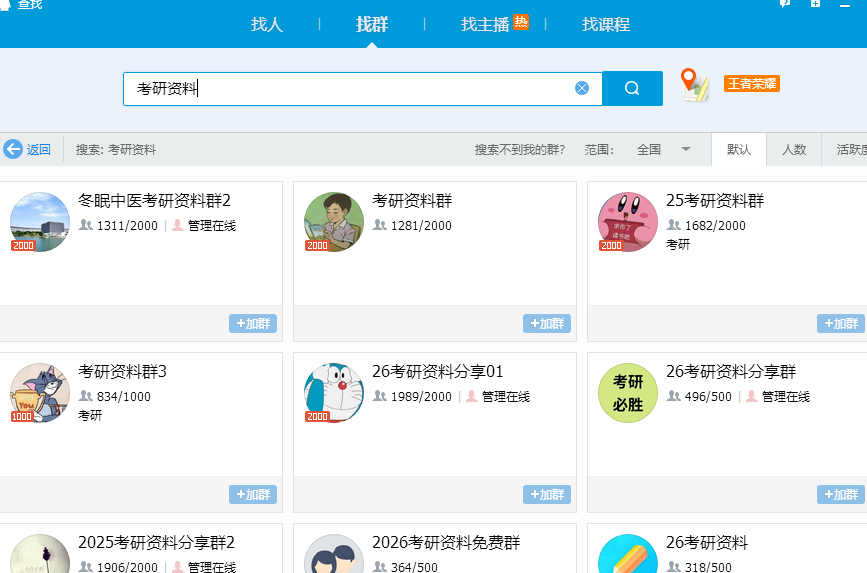Click the 搜索: 考研资料 label
The height and width of the screenshot is (573, 867).
pyautogui.click(x=116, y=150)
